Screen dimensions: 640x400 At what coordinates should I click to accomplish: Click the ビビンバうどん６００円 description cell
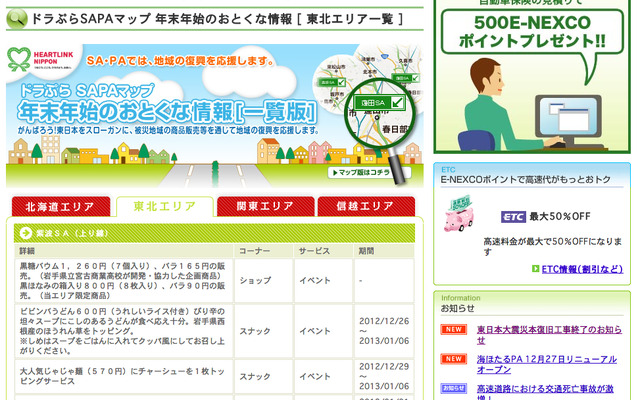[x=124, y=331]
